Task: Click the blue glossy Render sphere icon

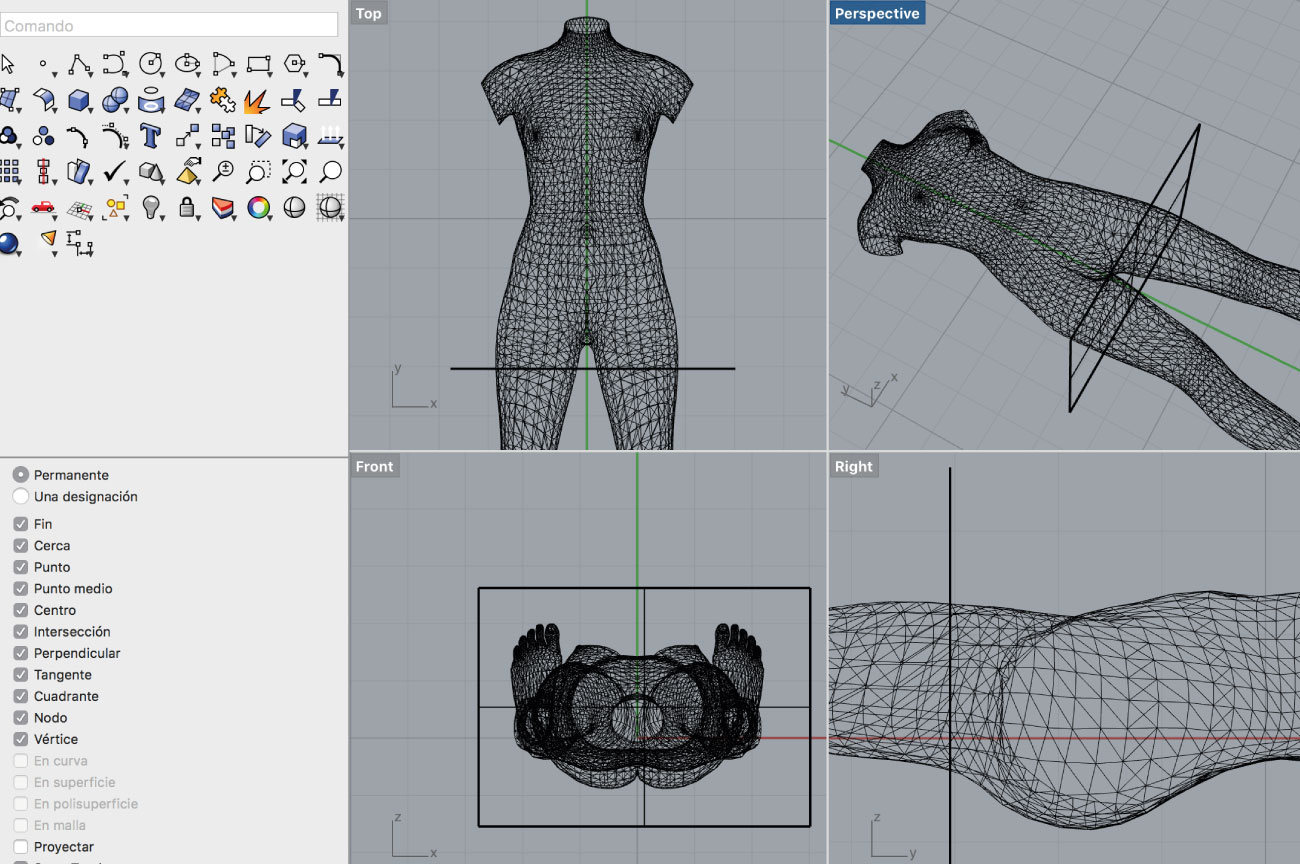Action: pyautogui.click(x=9, y=243)
